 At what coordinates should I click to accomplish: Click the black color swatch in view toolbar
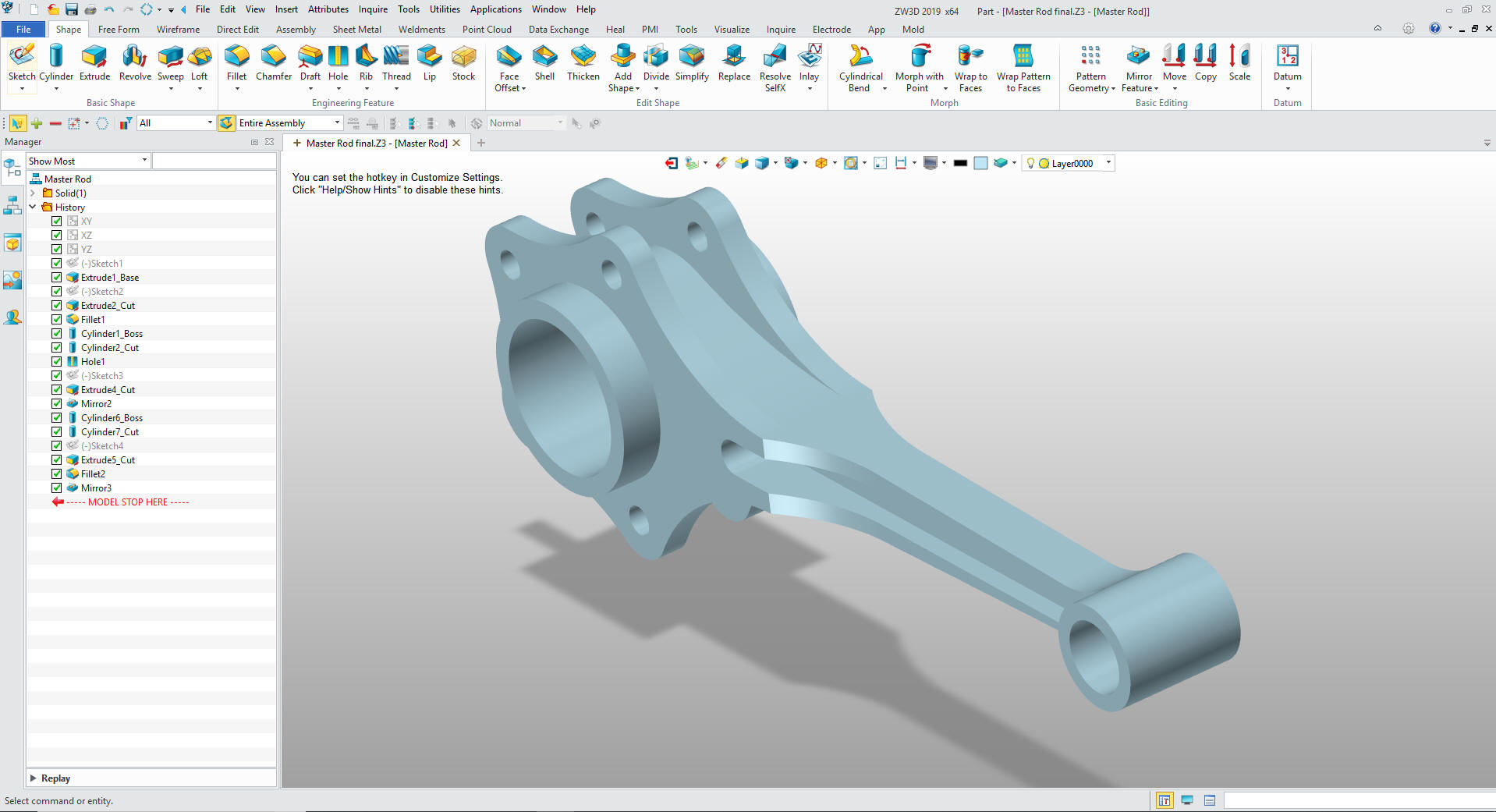tap(960, 163)
